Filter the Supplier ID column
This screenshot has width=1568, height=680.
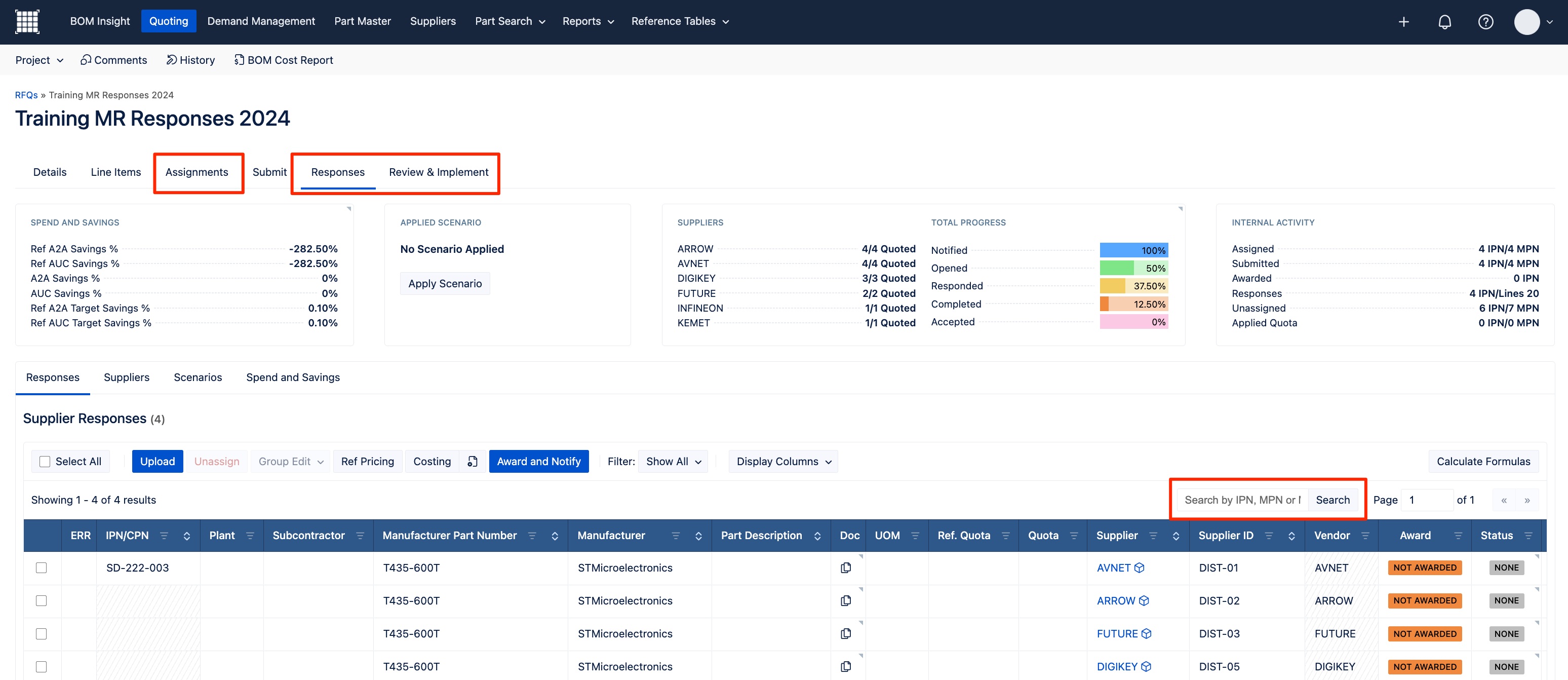[1269, 536]
